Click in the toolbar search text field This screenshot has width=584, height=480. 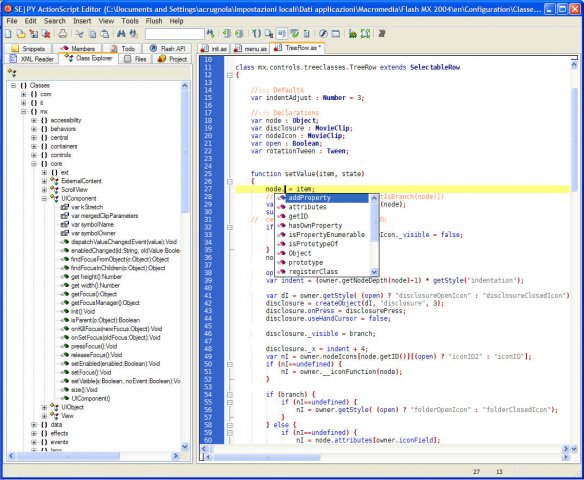(x=174, y=34)
